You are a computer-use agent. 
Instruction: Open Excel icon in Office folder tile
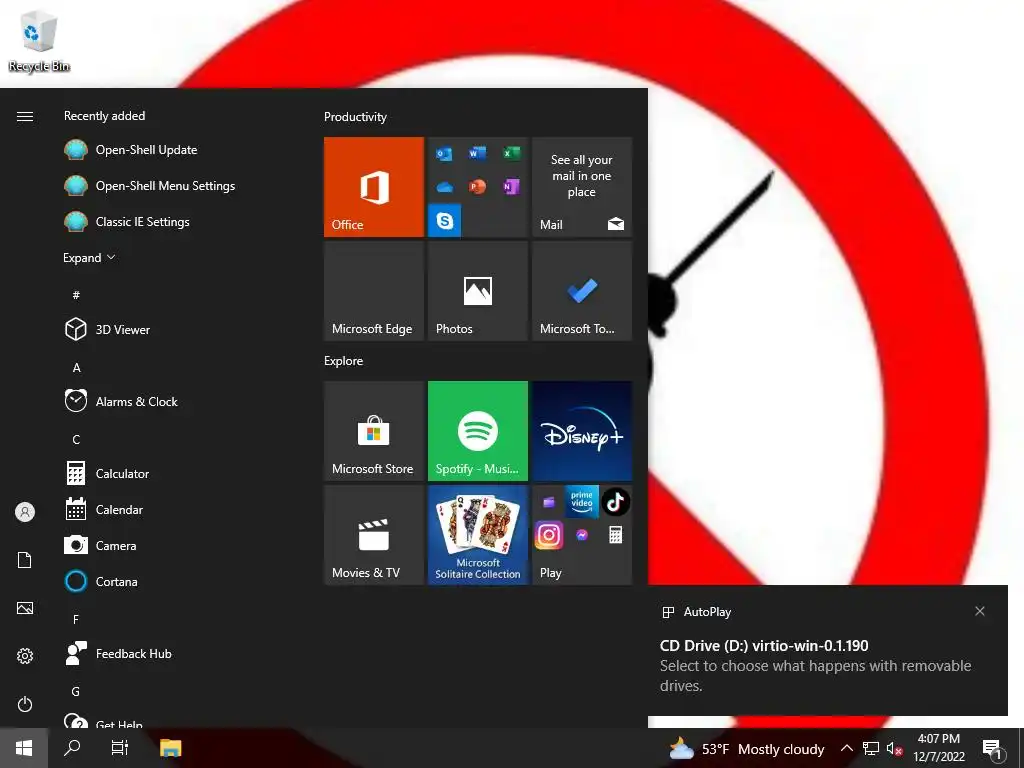511,153
